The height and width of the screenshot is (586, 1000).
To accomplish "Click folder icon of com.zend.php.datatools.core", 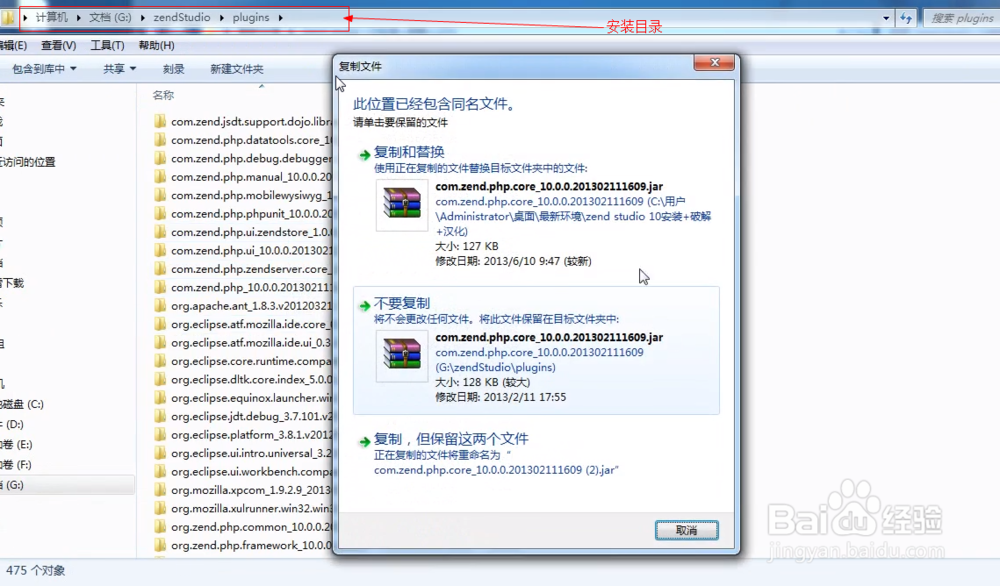I will coord(160,140).
